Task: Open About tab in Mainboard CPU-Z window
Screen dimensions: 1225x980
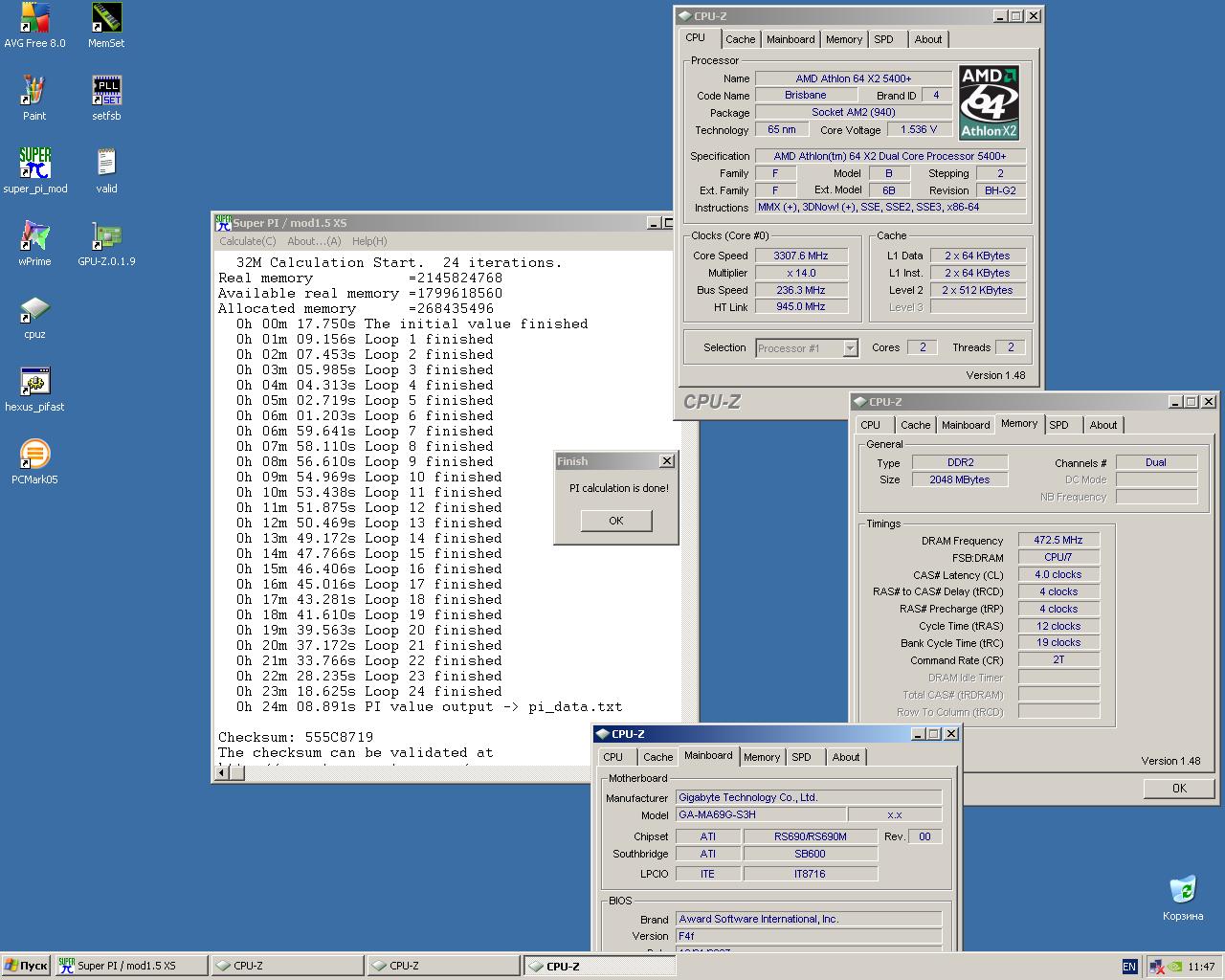Action: click(845, 757)
